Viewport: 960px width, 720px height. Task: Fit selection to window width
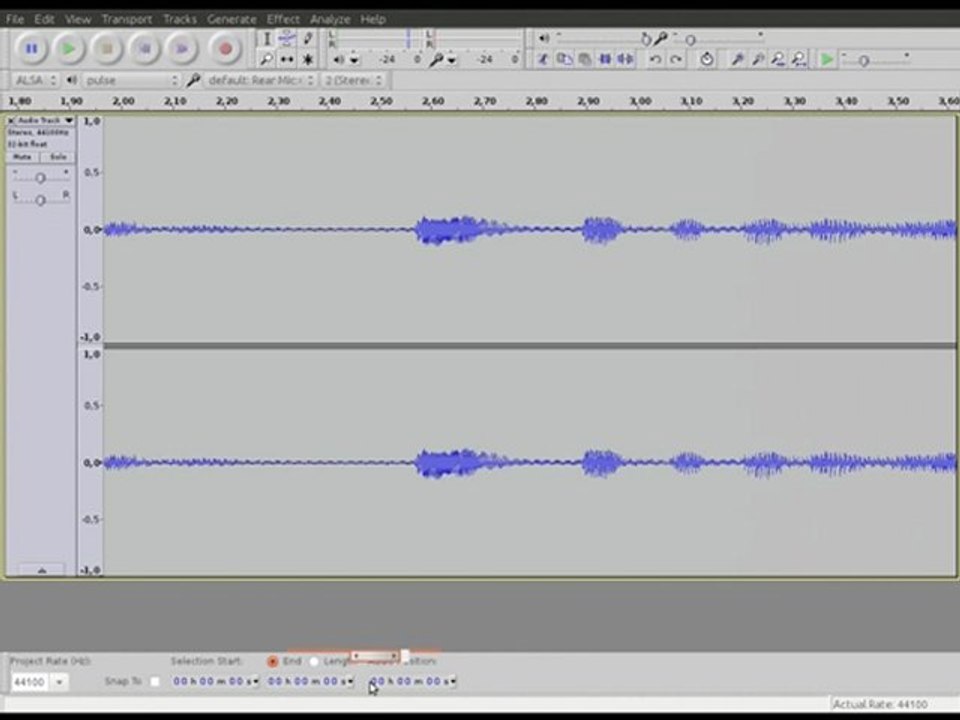coord(778,59)
